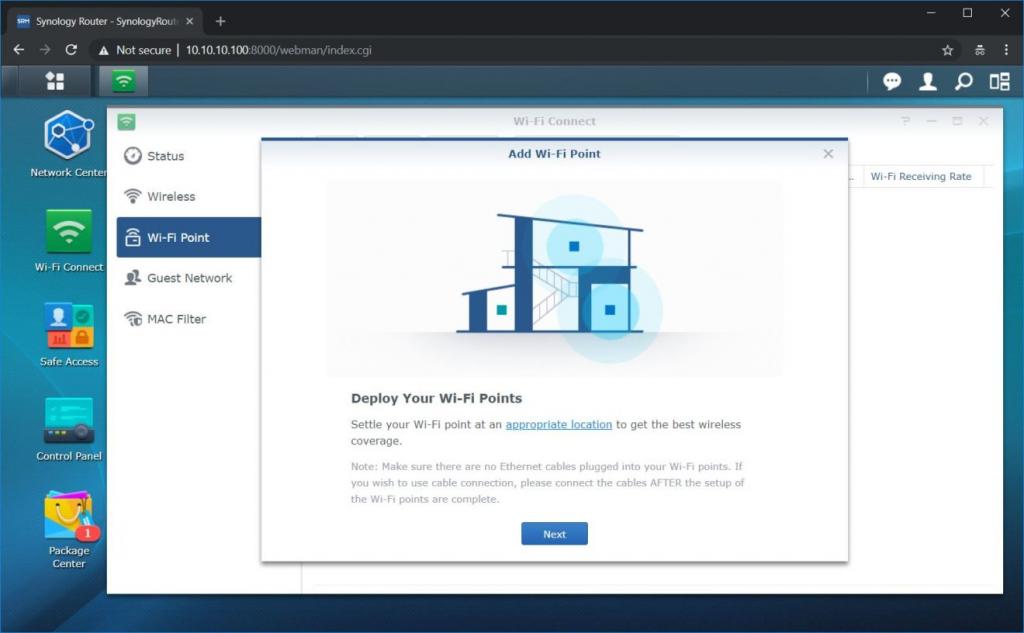Open the Network Center desktop icon
This screenshot has height=633, width=1024.
(x=68, y=136)
